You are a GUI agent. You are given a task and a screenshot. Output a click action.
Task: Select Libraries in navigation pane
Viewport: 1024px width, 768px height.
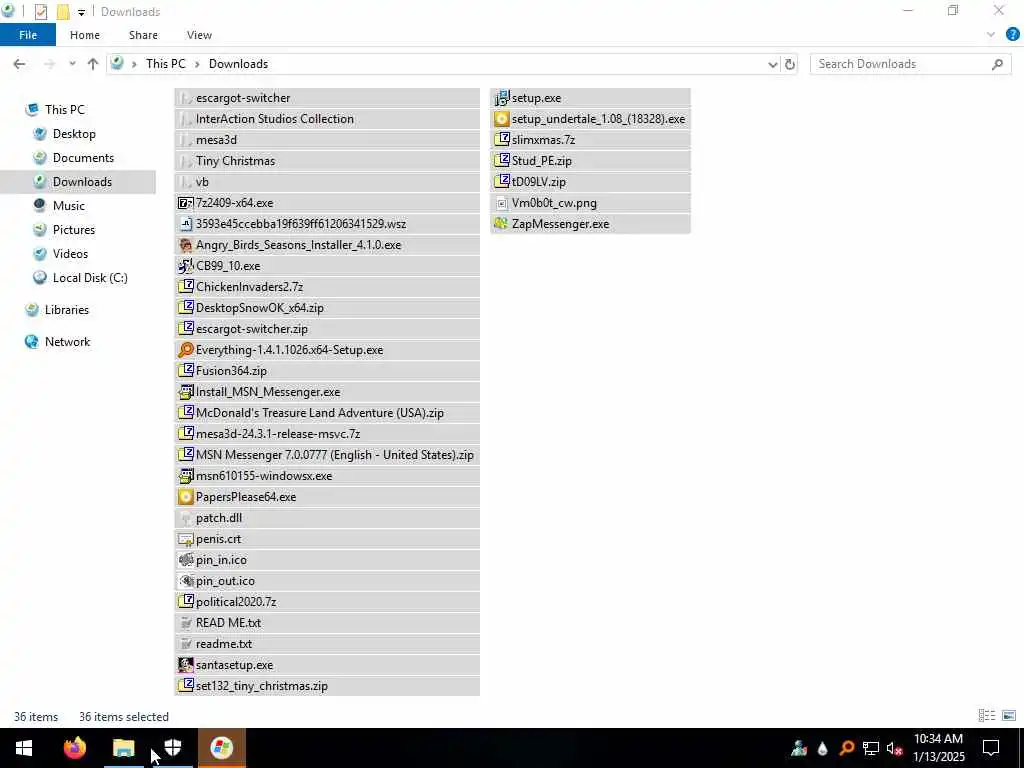67,310
